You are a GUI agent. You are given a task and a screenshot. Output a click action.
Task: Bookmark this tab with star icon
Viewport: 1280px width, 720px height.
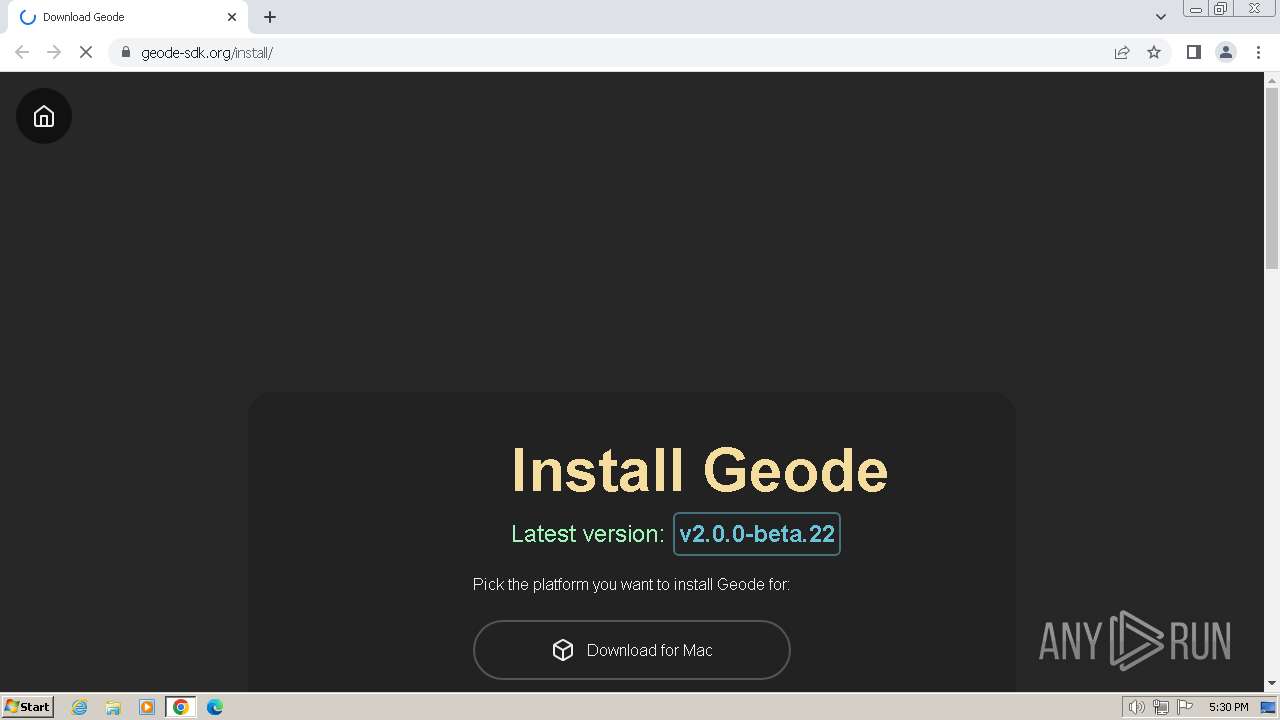click(x=1154, y=52)
